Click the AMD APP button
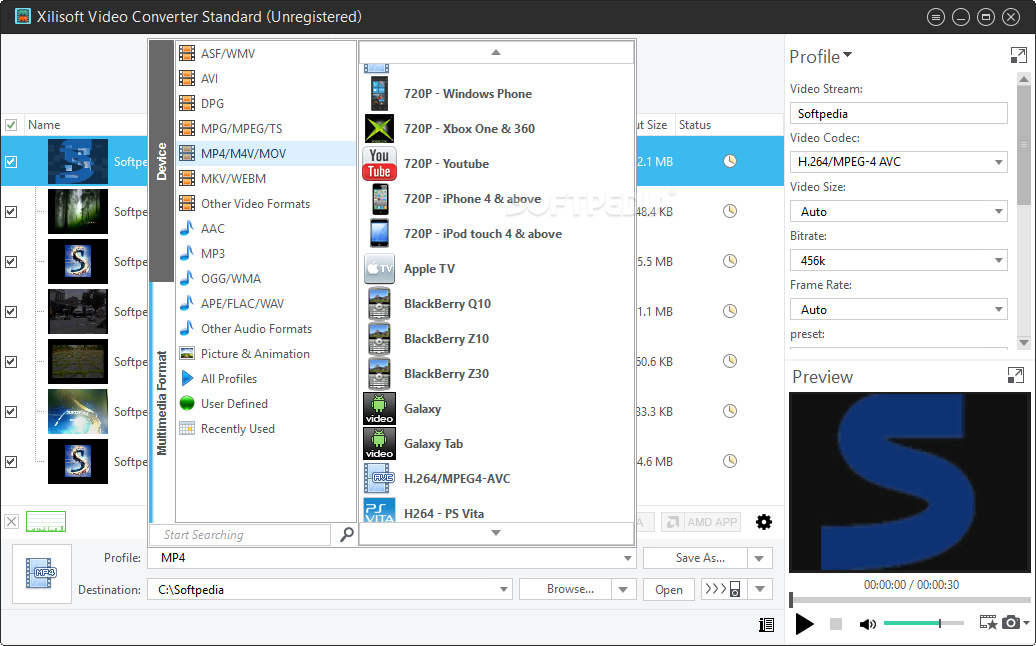The image size is (1036, 646). [700, 522]
